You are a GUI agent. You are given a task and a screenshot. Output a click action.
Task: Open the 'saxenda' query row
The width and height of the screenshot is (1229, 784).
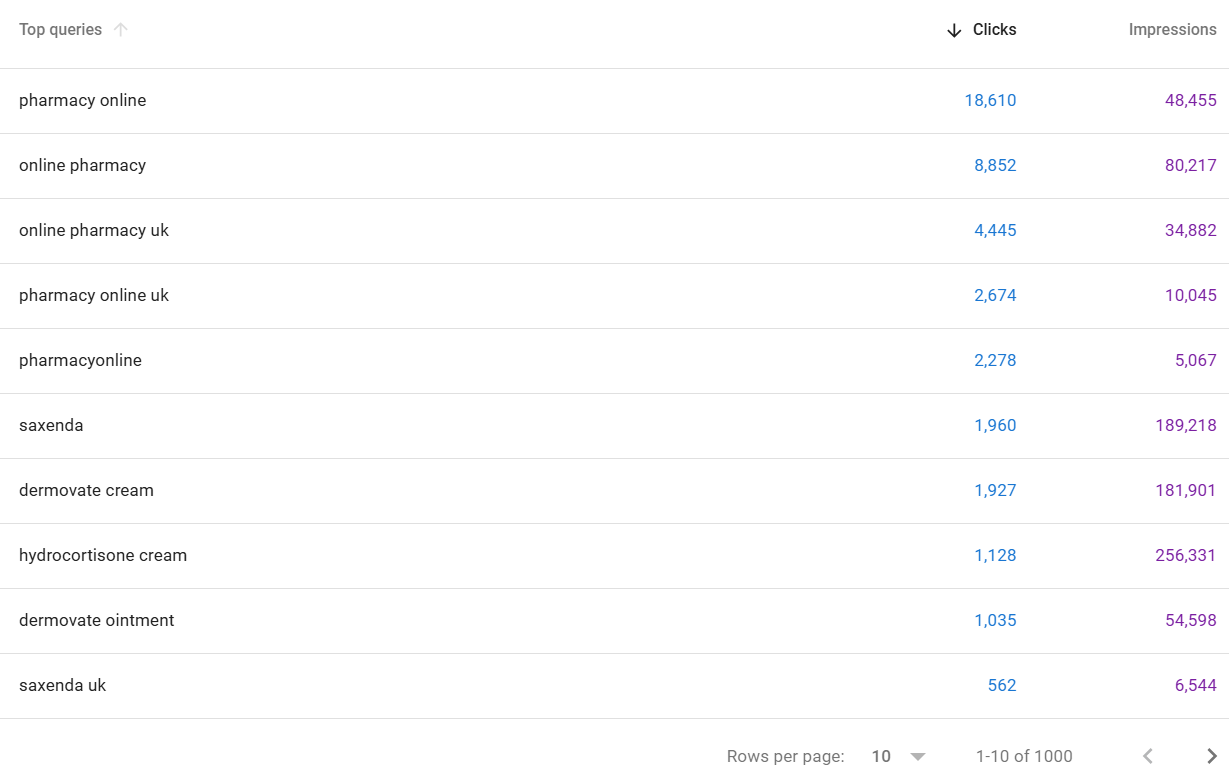coord(51,425)
